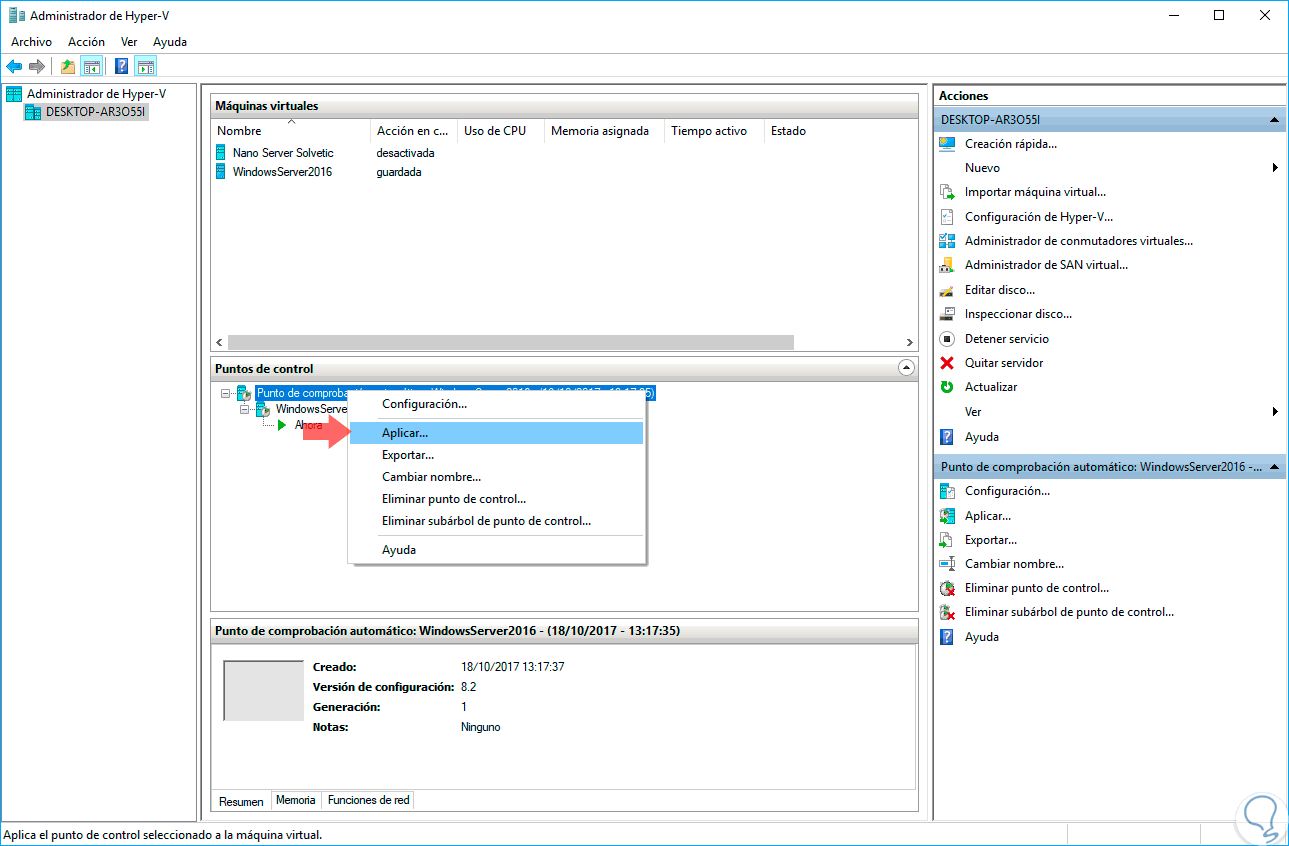The height and width of the screenshot is (846, 1289).
Task: Click the bottom Ayuda icon in Acciones pane
Action: [x=948, y=637]
